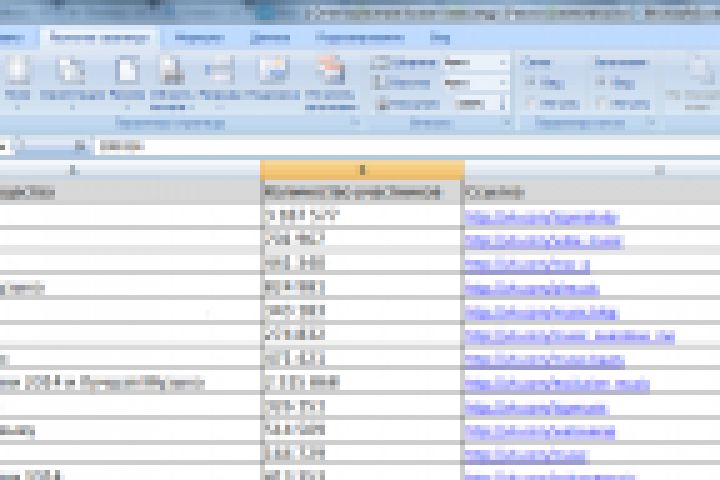Viewport: 720px width, 480px height.
Task: Open the hyperlink in the first data row
Action: 542,218
